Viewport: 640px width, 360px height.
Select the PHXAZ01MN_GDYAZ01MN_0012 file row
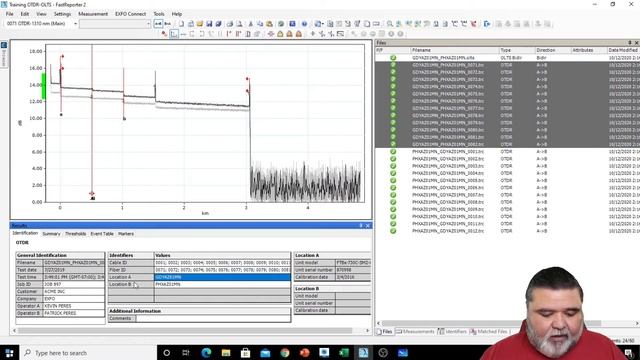(x=507, y=231)
